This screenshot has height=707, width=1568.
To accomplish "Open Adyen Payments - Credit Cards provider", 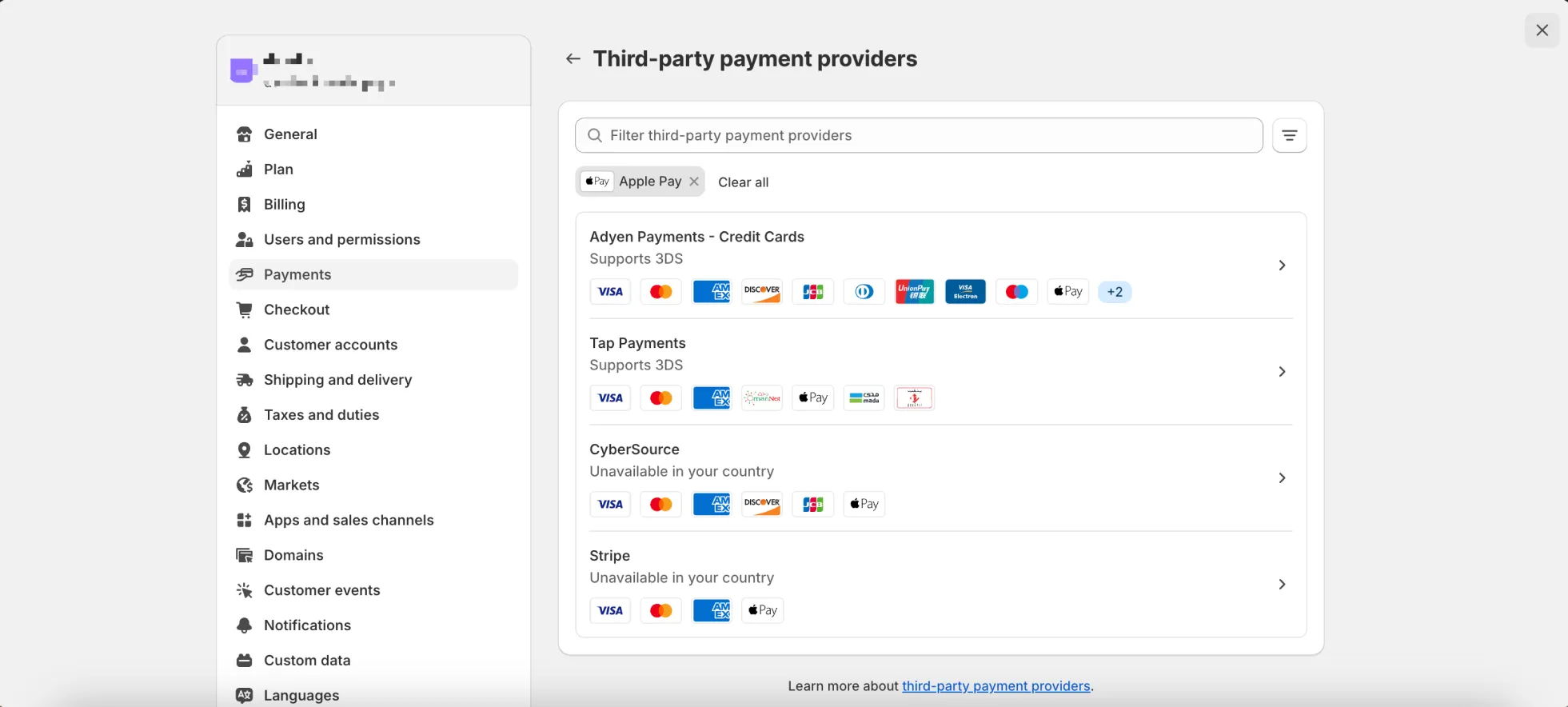I will coord(940,266).
